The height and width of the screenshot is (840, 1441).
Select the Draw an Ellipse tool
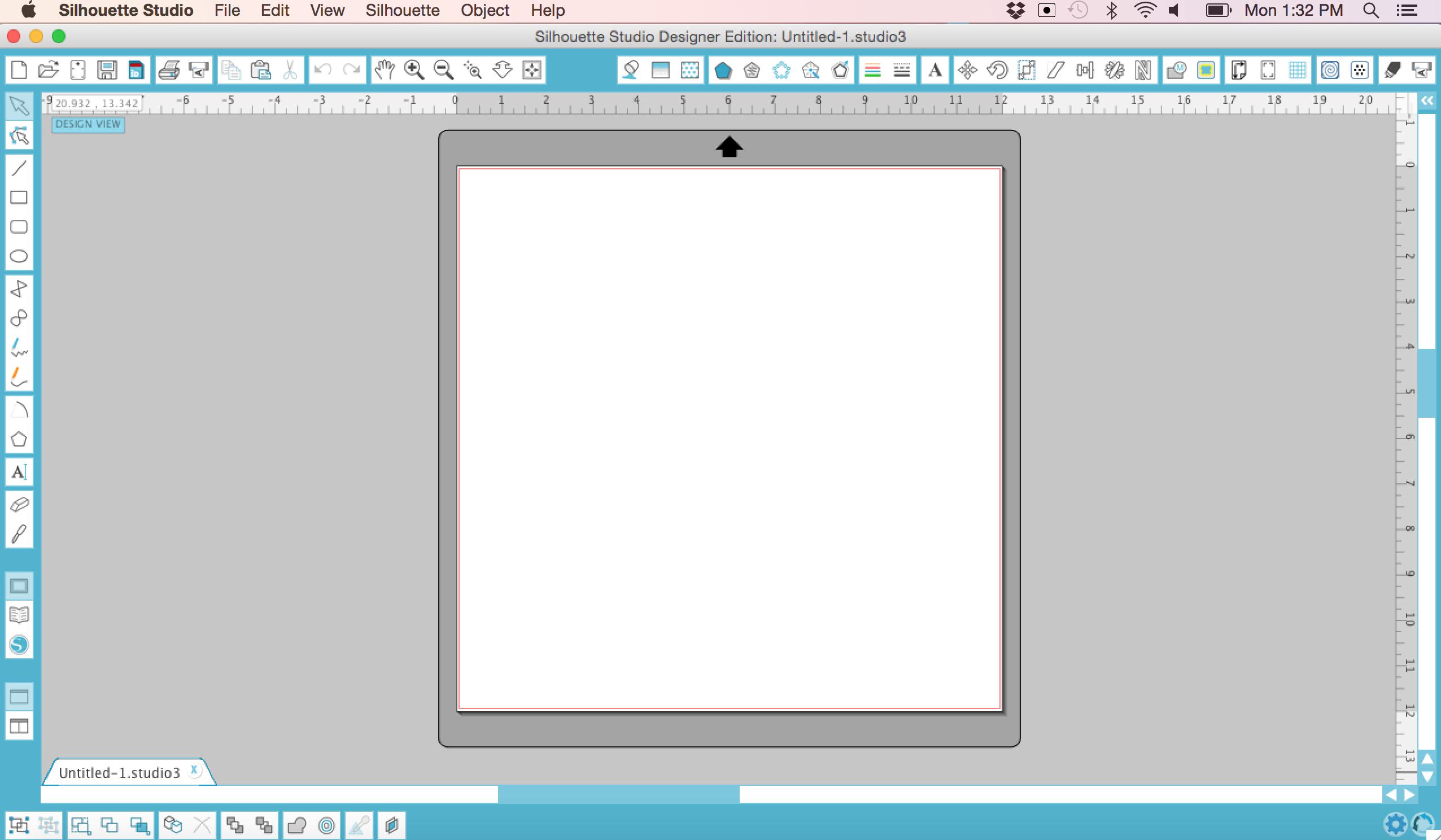[19, 256]
